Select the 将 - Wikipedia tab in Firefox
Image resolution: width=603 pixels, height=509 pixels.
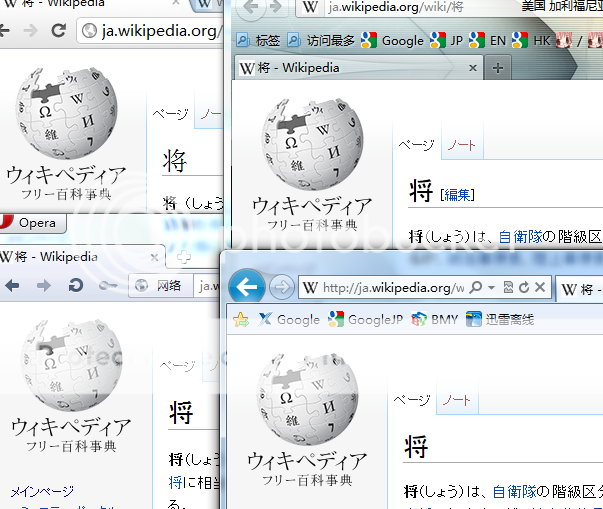tap(358, 68)
